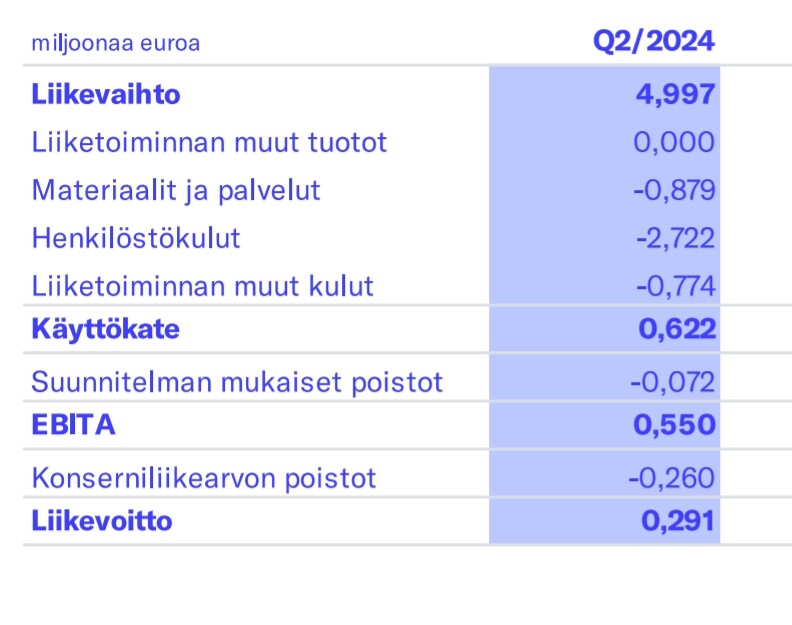
Task: Select the -0,879 value cell
Action: (674, 190)
